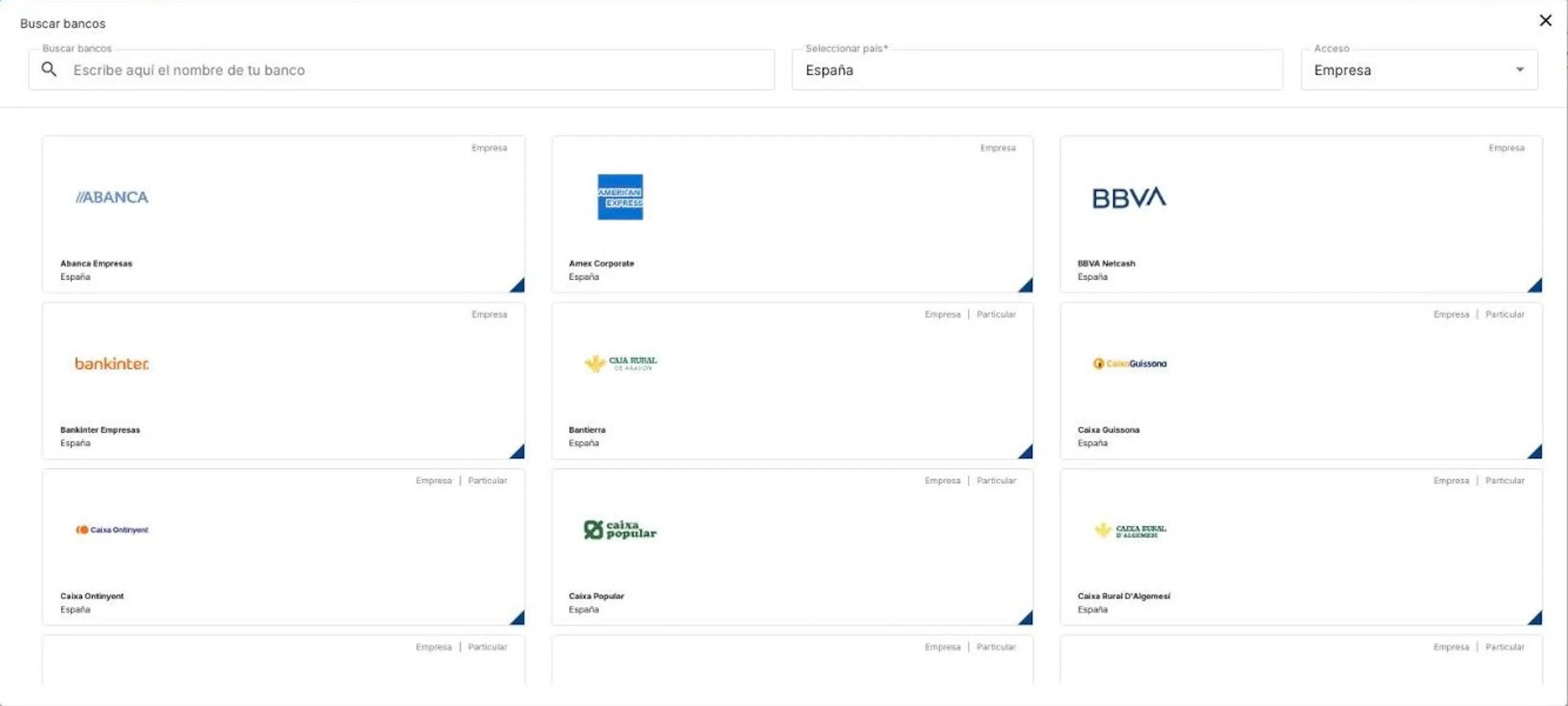Image resolution: width=1568 pixels, height=706 pixels.
Task: Click the search magnifier icon
Action: tap(49, 69)
